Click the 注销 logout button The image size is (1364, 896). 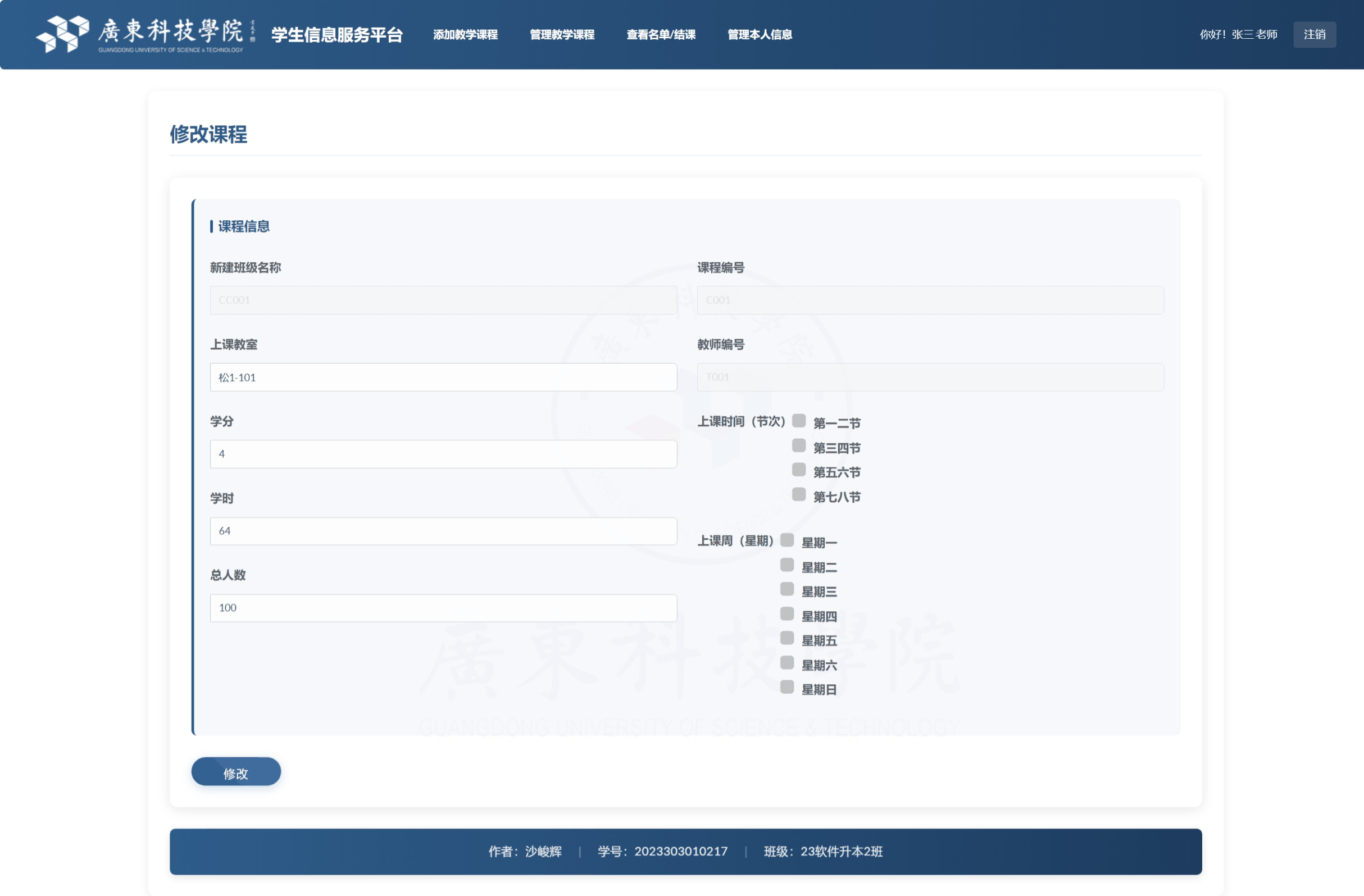[x=1313, y=34]
